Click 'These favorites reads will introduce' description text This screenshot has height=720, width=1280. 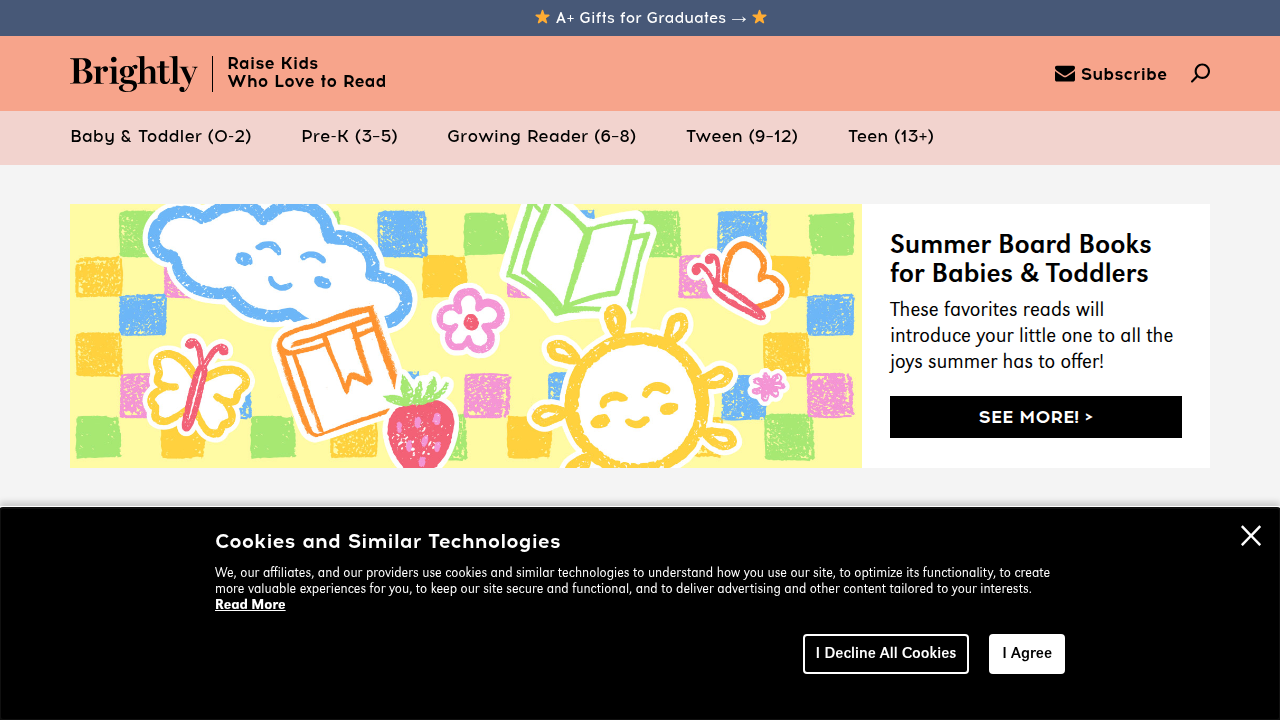point(1032,335)
